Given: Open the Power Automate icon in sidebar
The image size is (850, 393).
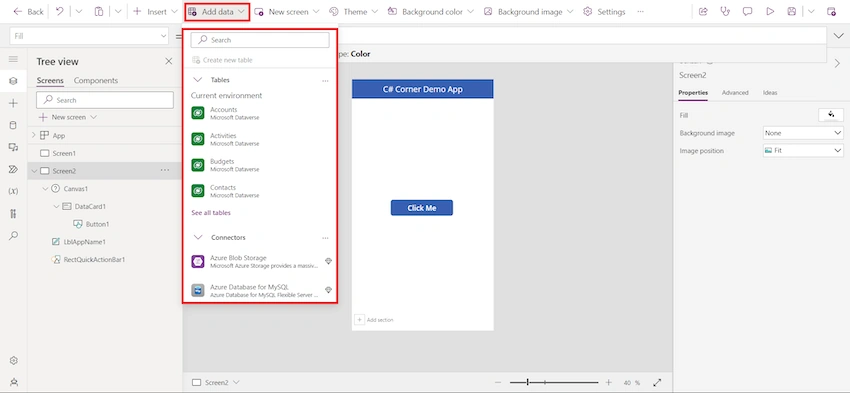Looking at the screenshot, I should (x=14, y=169).
